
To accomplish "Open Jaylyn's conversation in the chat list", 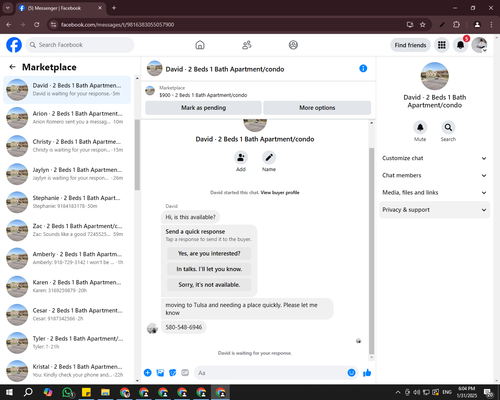I will pos(67,174).
